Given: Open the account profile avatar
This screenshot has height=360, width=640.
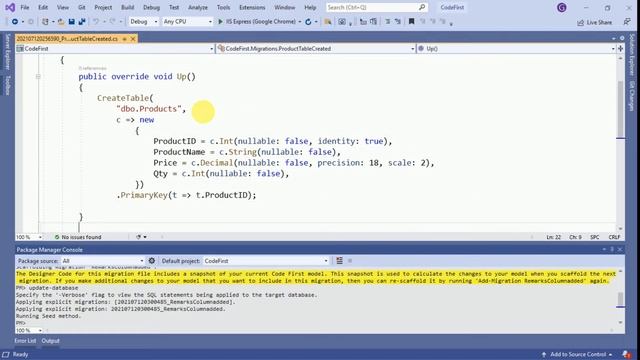Looking at the screenshot, I should click(x=562, y=7).
